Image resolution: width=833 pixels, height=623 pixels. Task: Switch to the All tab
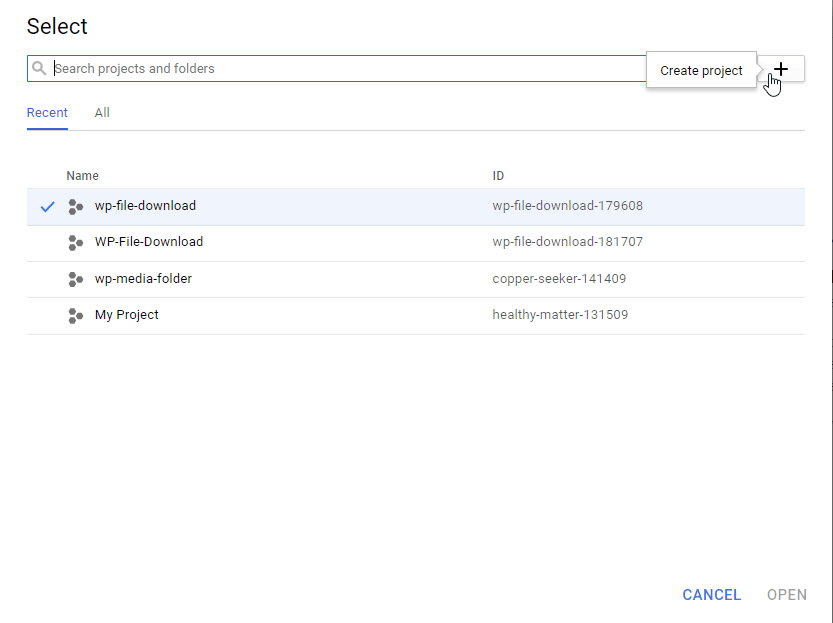[102, 113]
